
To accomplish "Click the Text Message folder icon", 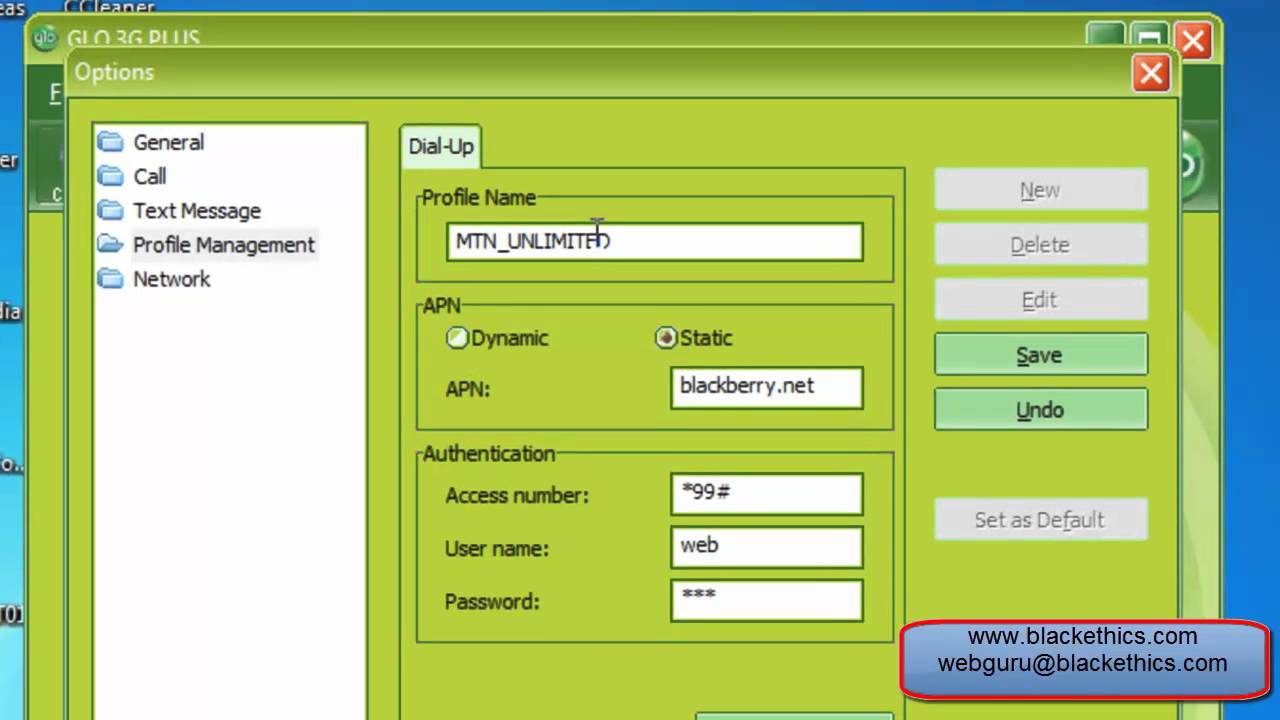I will [x=110, y=210].
